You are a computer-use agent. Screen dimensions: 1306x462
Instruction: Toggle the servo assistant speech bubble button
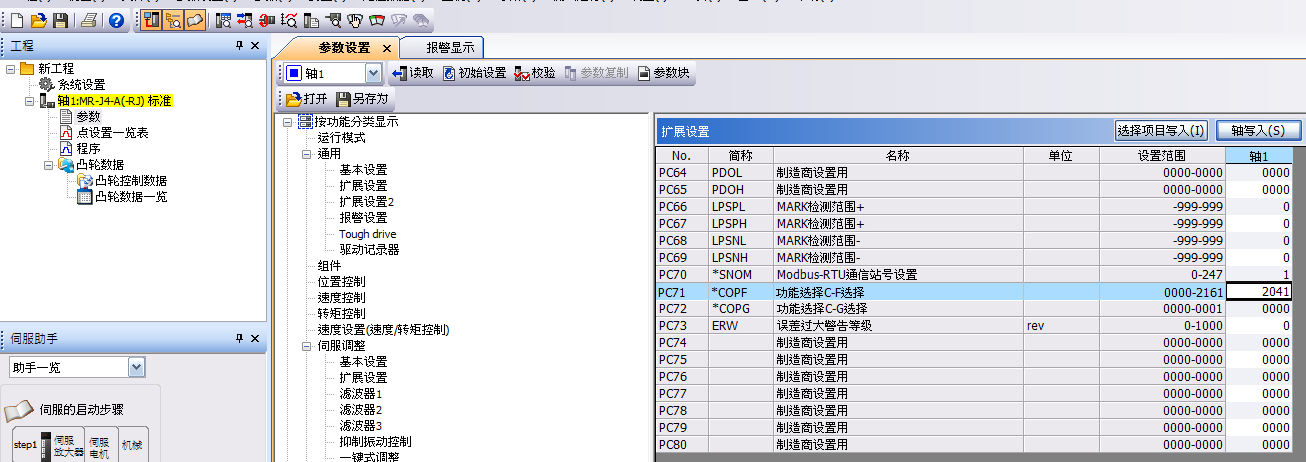click(x=194, y=20)
